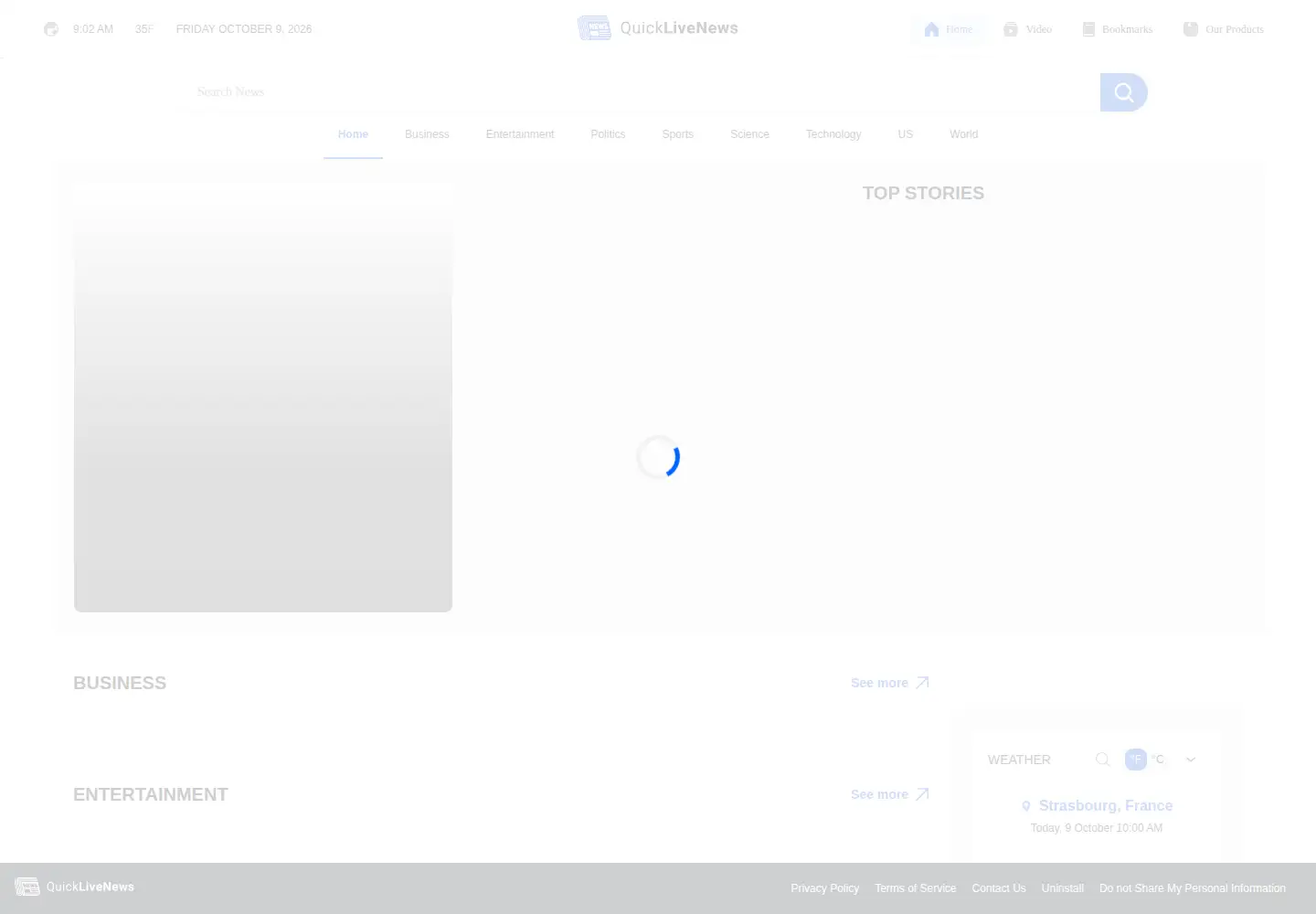Image resolution: width=1316 pixels, height=914 pixels.
Task: Click the QuickLiveNews logo in the header
Action: (658, 28)
